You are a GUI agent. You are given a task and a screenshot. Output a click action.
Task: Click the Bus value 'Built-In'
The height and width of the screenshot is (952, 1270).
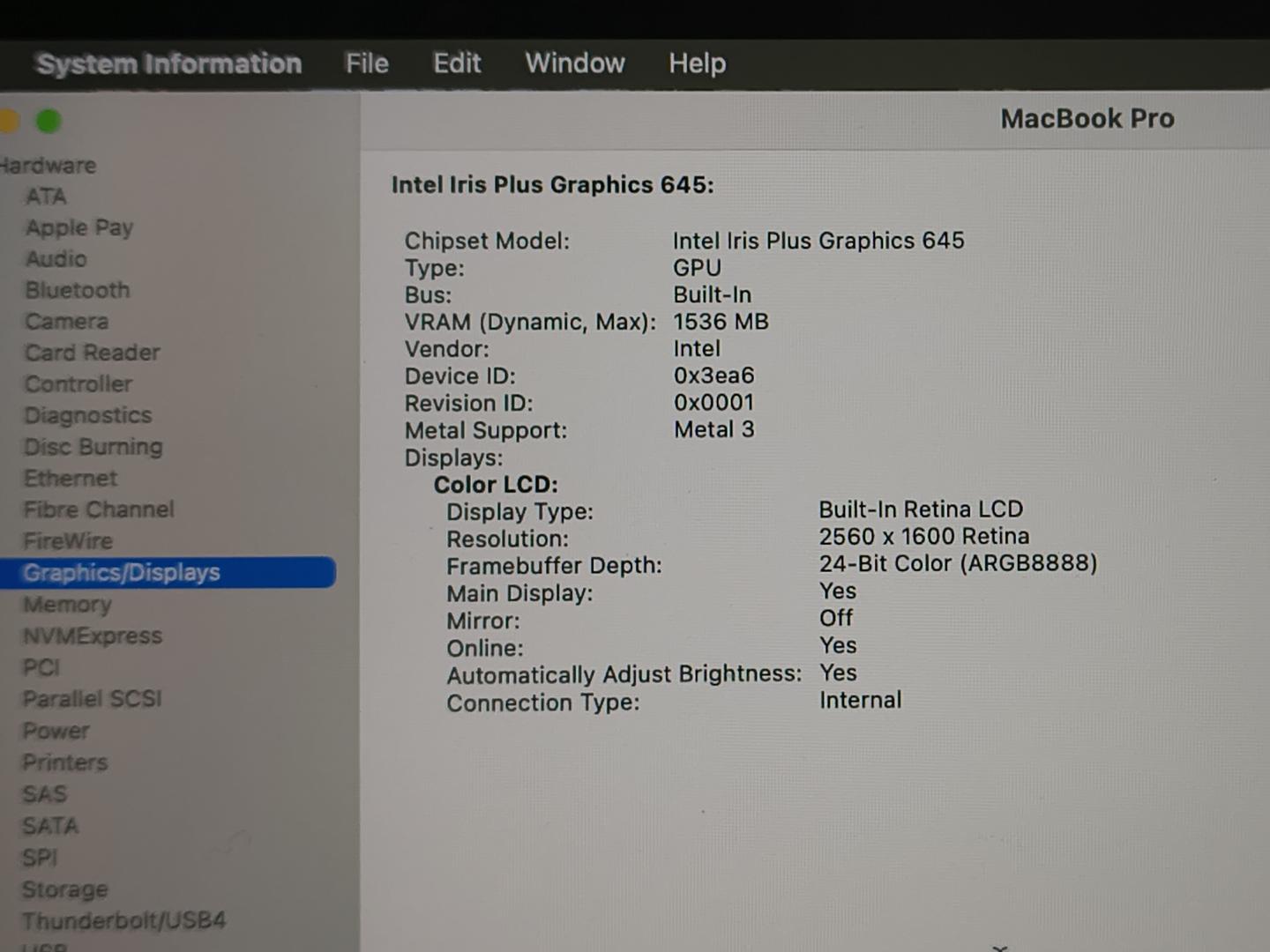[x=713, y=295]
